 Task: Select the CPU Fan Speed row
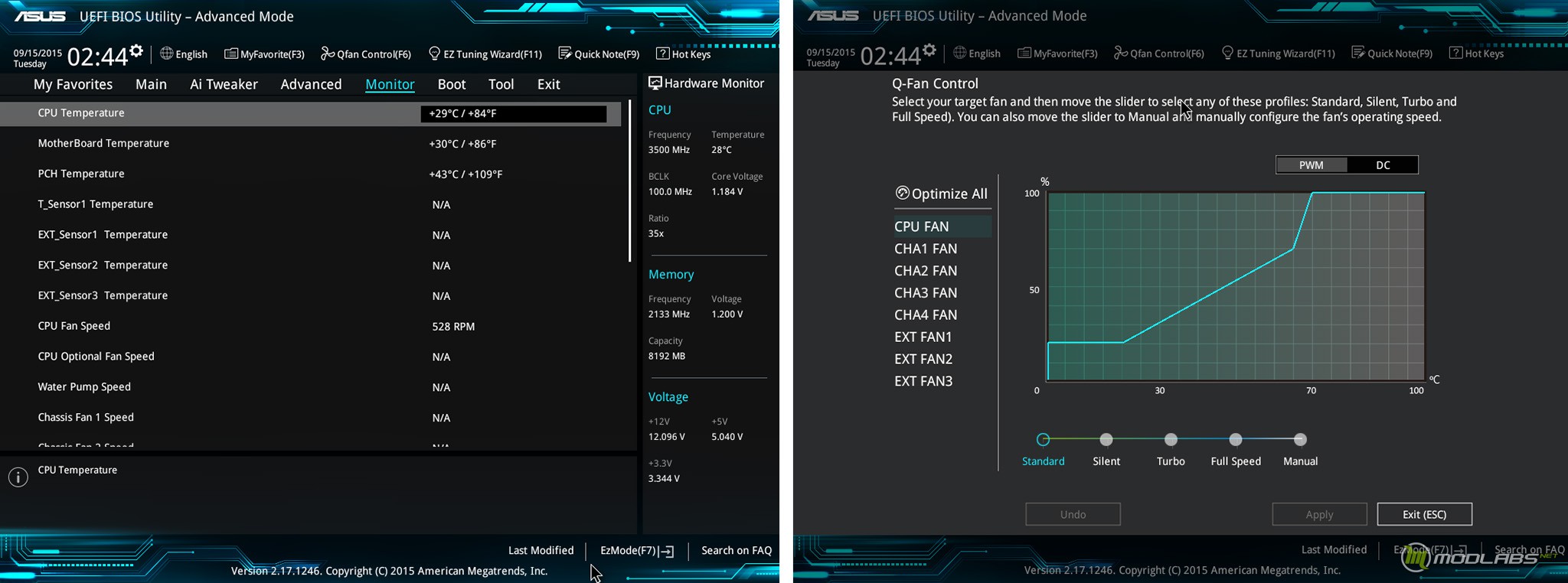pos(310,326)
